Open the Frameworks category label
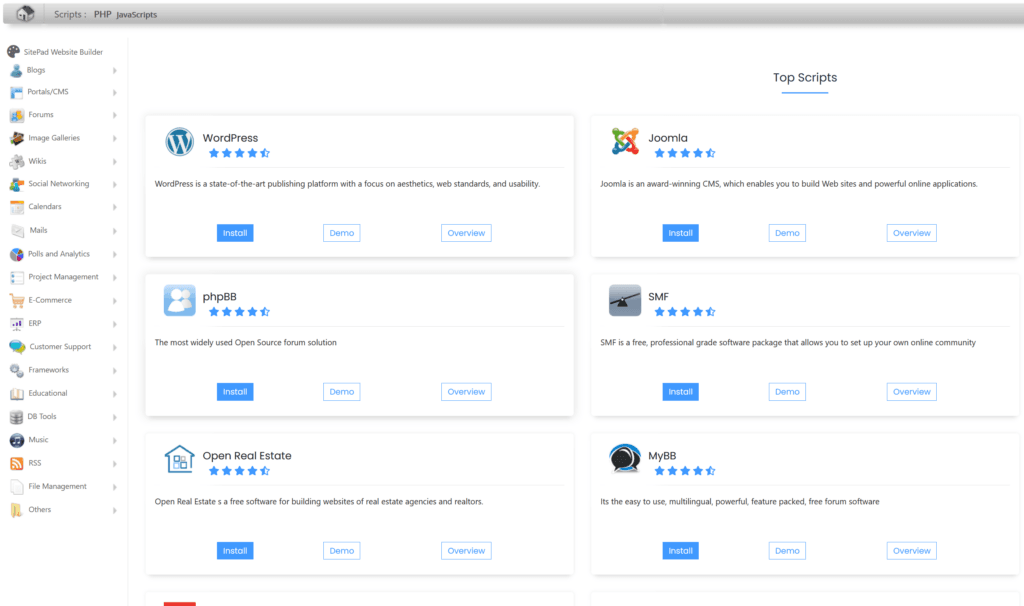 coord(48,370)
